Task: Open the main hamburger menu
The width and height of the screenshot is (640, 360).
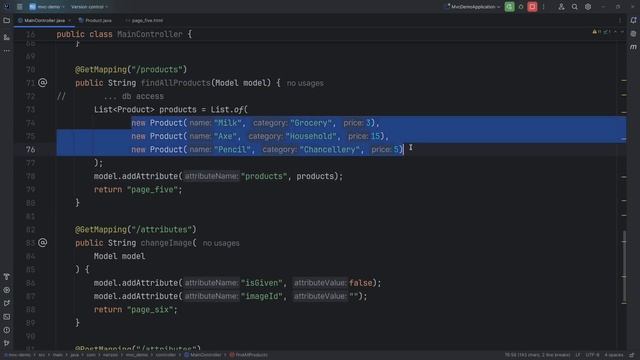Action: click(x=20, y=7)
